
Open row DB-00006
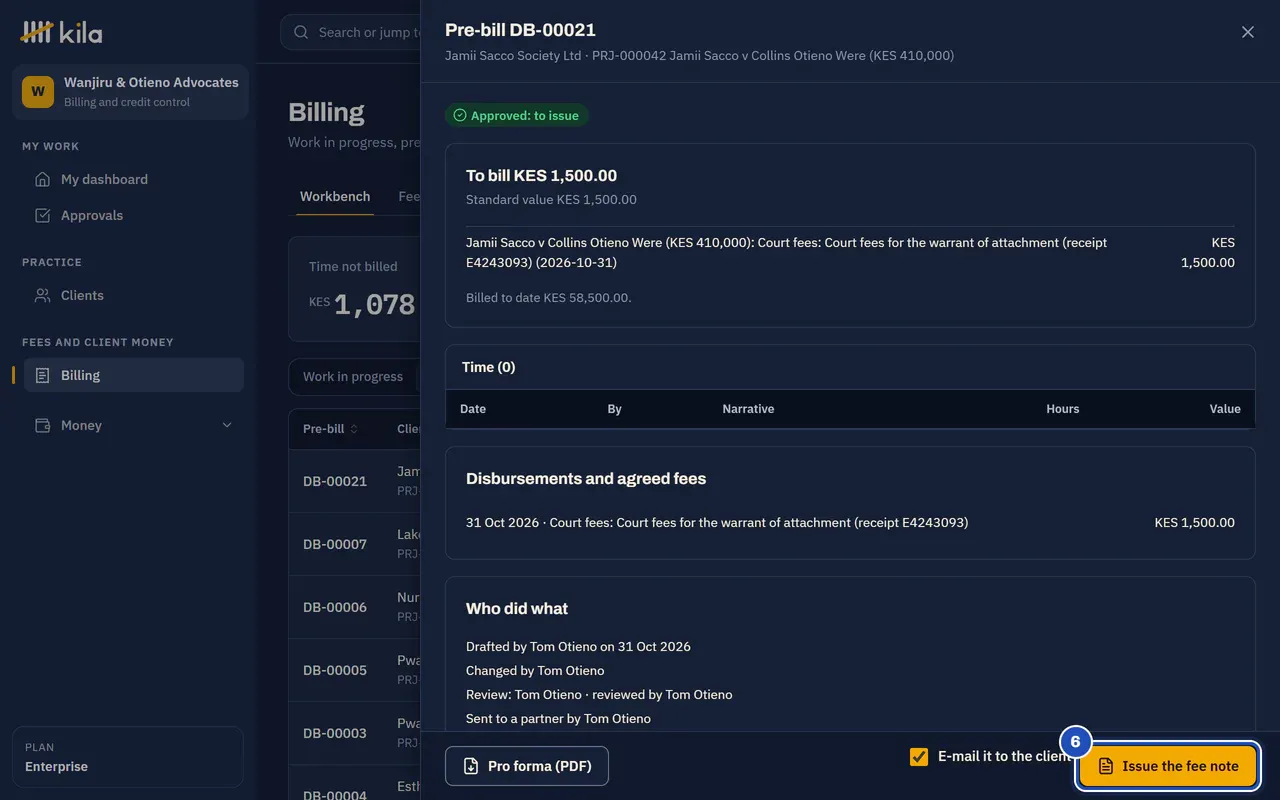click(x=355, y=607)
